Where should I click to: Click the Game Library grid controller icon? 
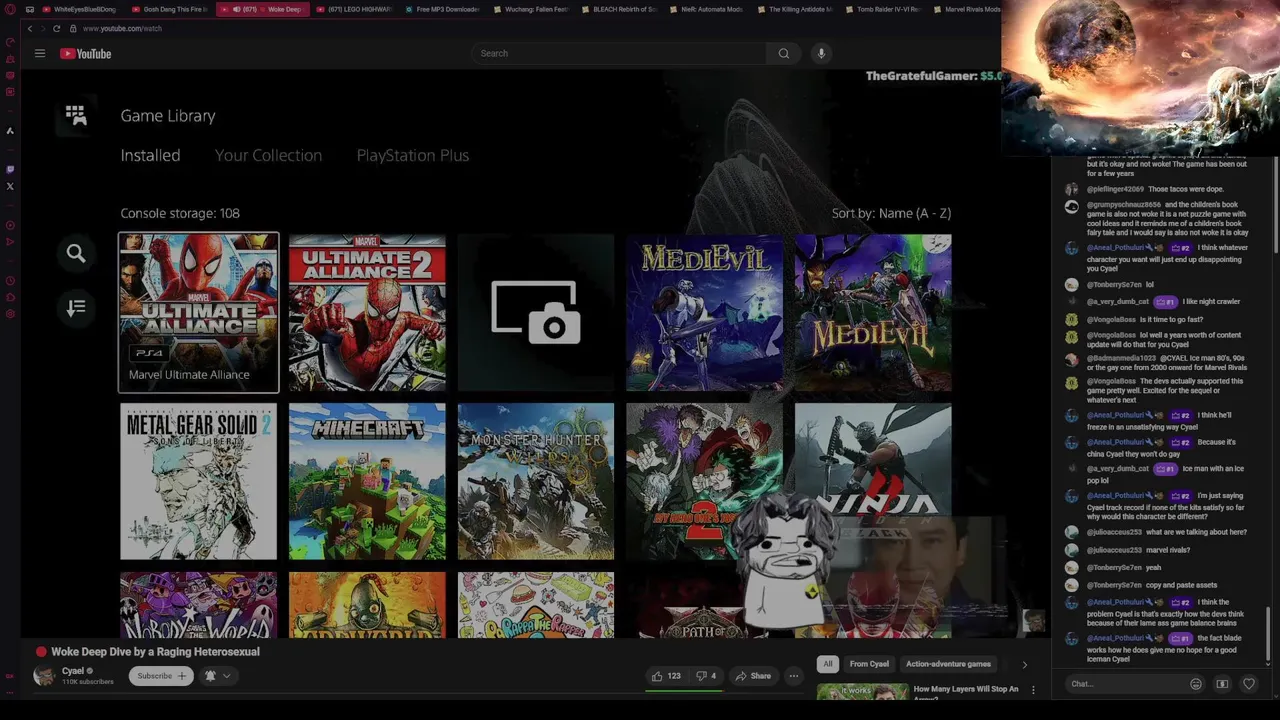coord(76,116)
